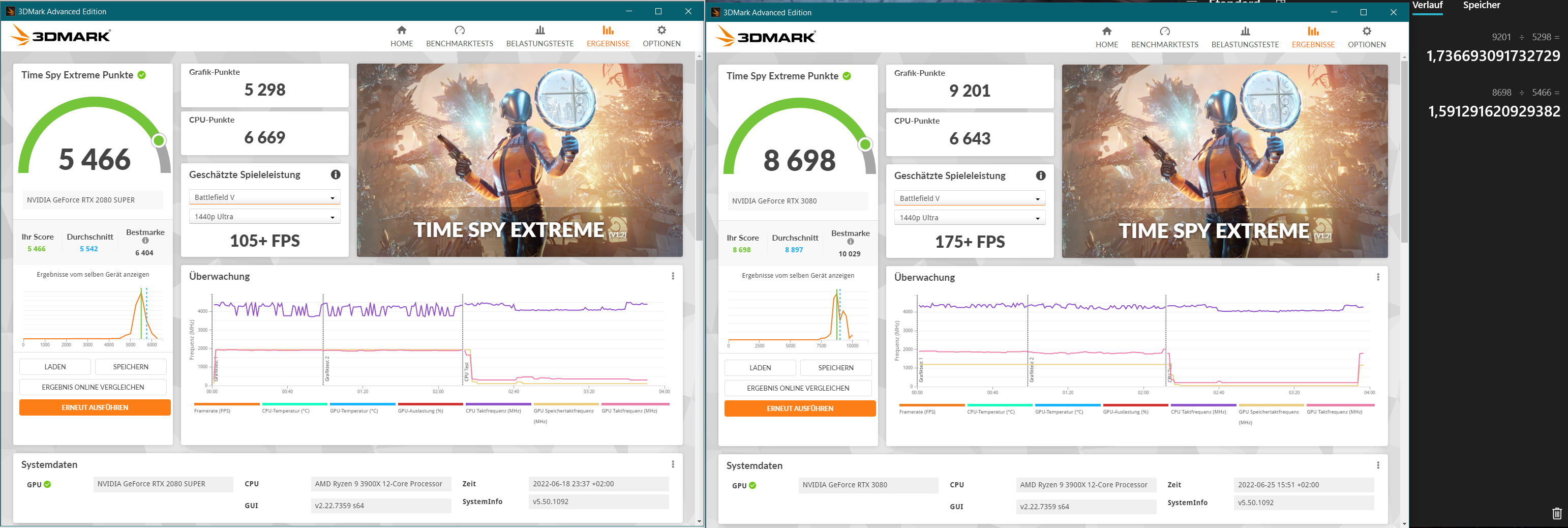Click ERGEBNIS ONLINE VERGLEICHEN in left window
This screenshot has width=1568, height=528.
93,387
